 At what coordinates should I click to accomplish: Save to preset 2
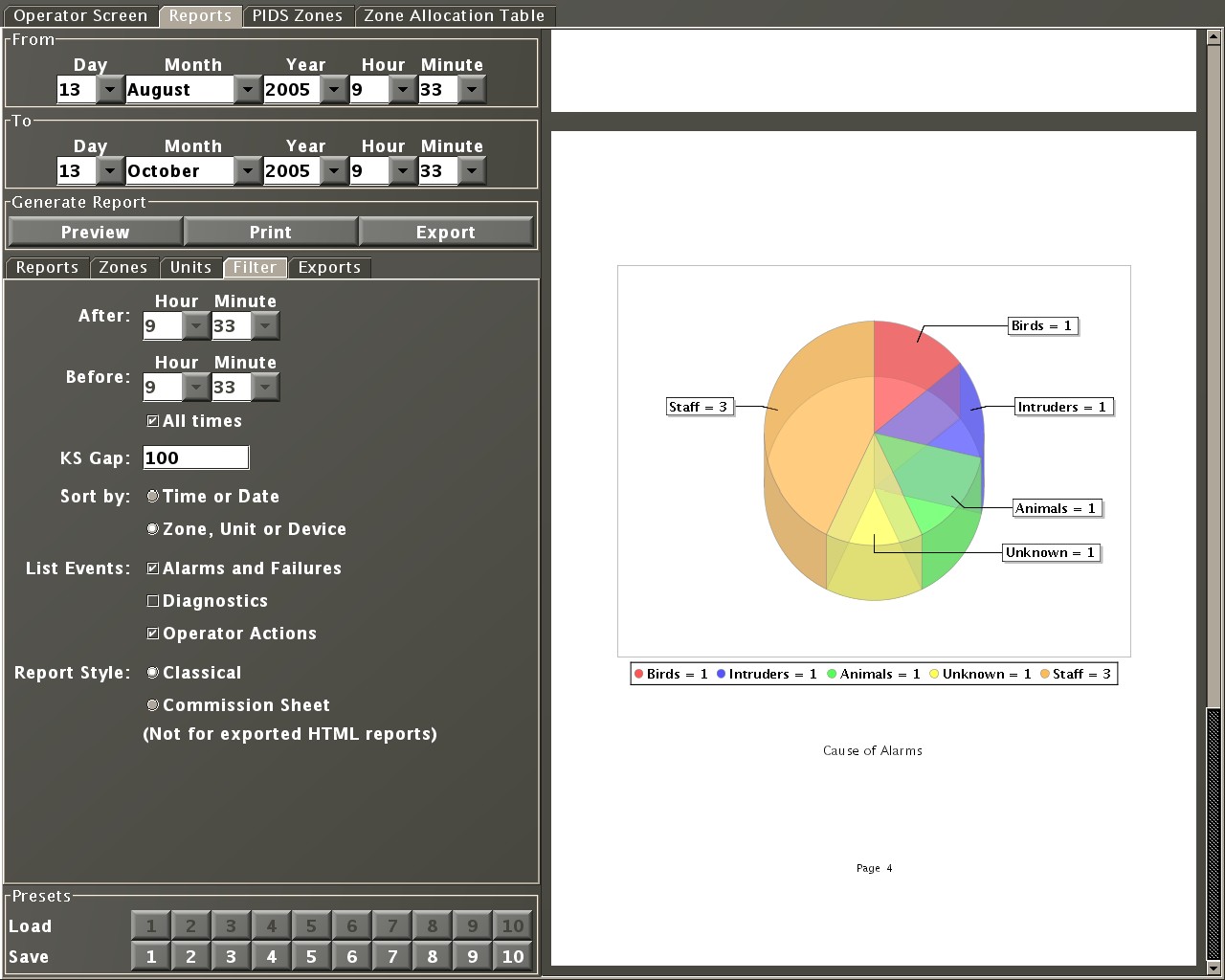click(191, 956)
